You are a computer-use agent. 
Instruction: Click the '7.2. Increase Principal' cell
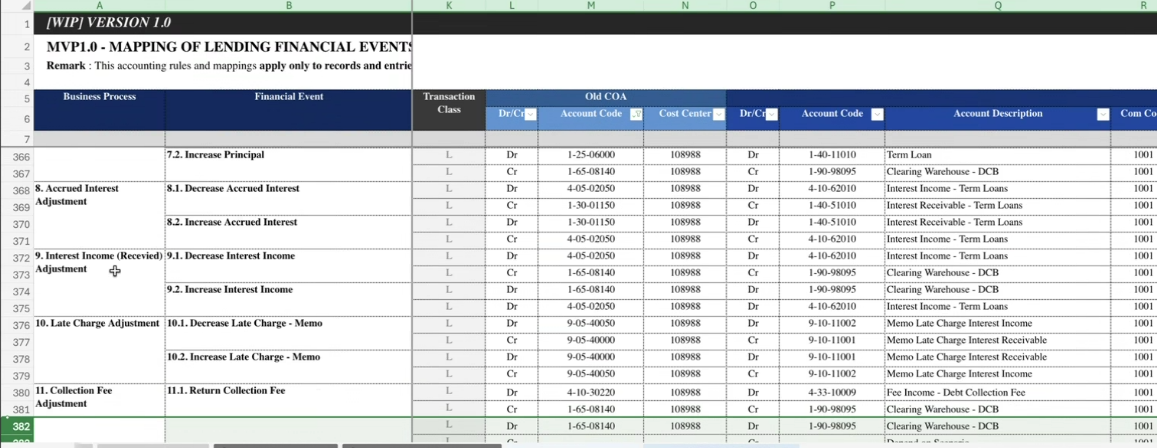pyautogui.click(x=288, y=156)
